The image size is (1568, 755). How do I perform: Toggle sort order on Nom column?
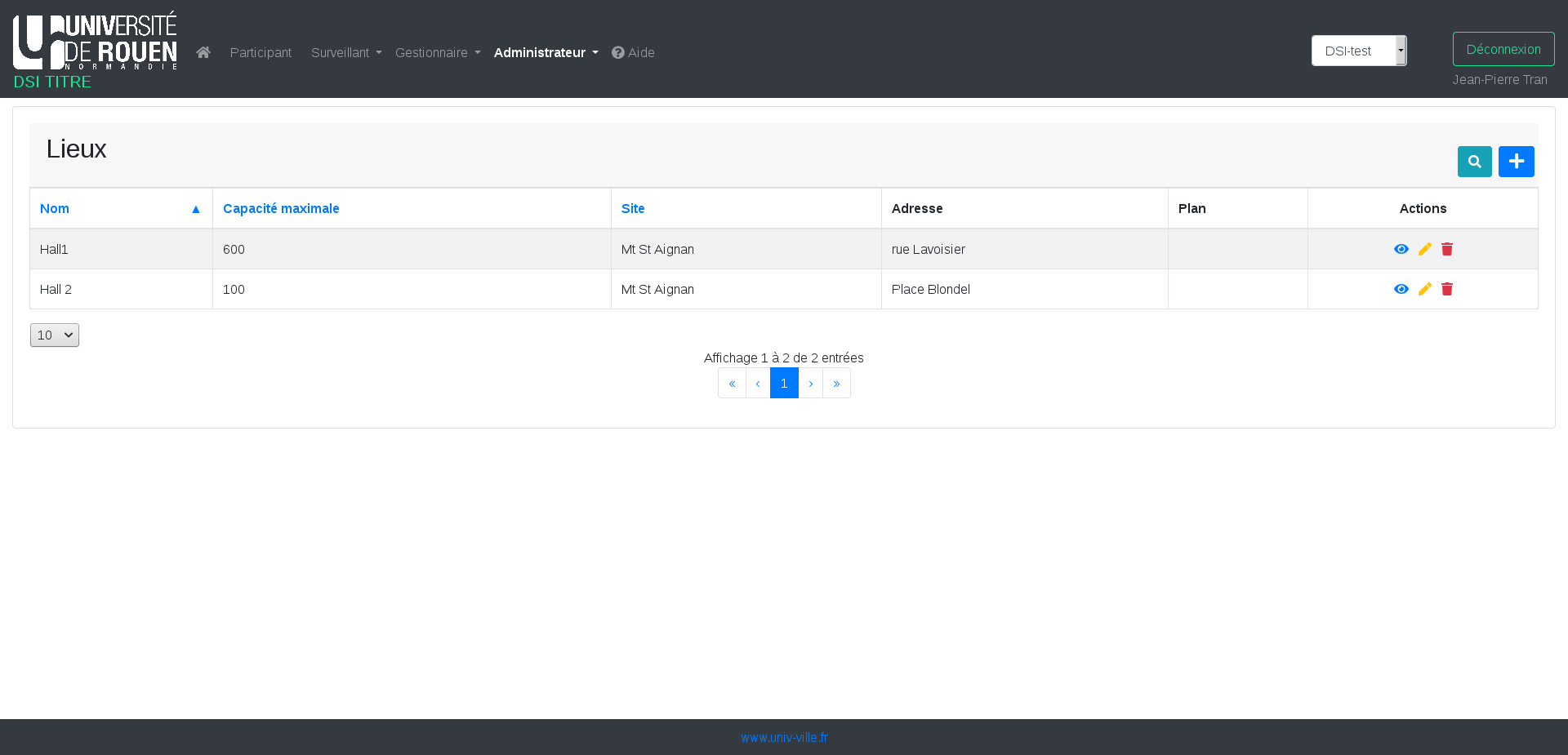(55, 209)
